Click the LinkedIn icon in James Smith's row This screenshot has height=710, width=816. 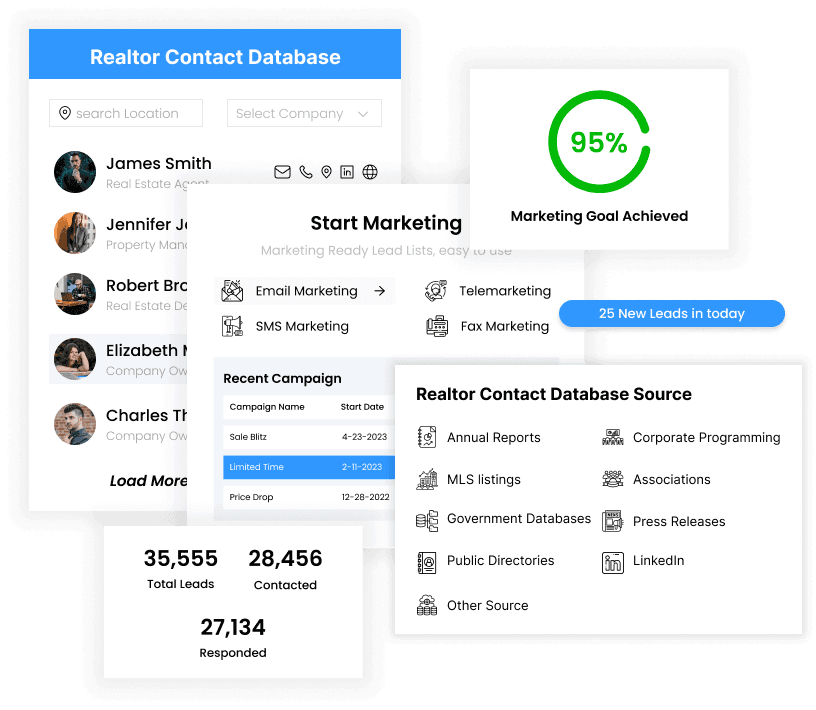point(347,172)
